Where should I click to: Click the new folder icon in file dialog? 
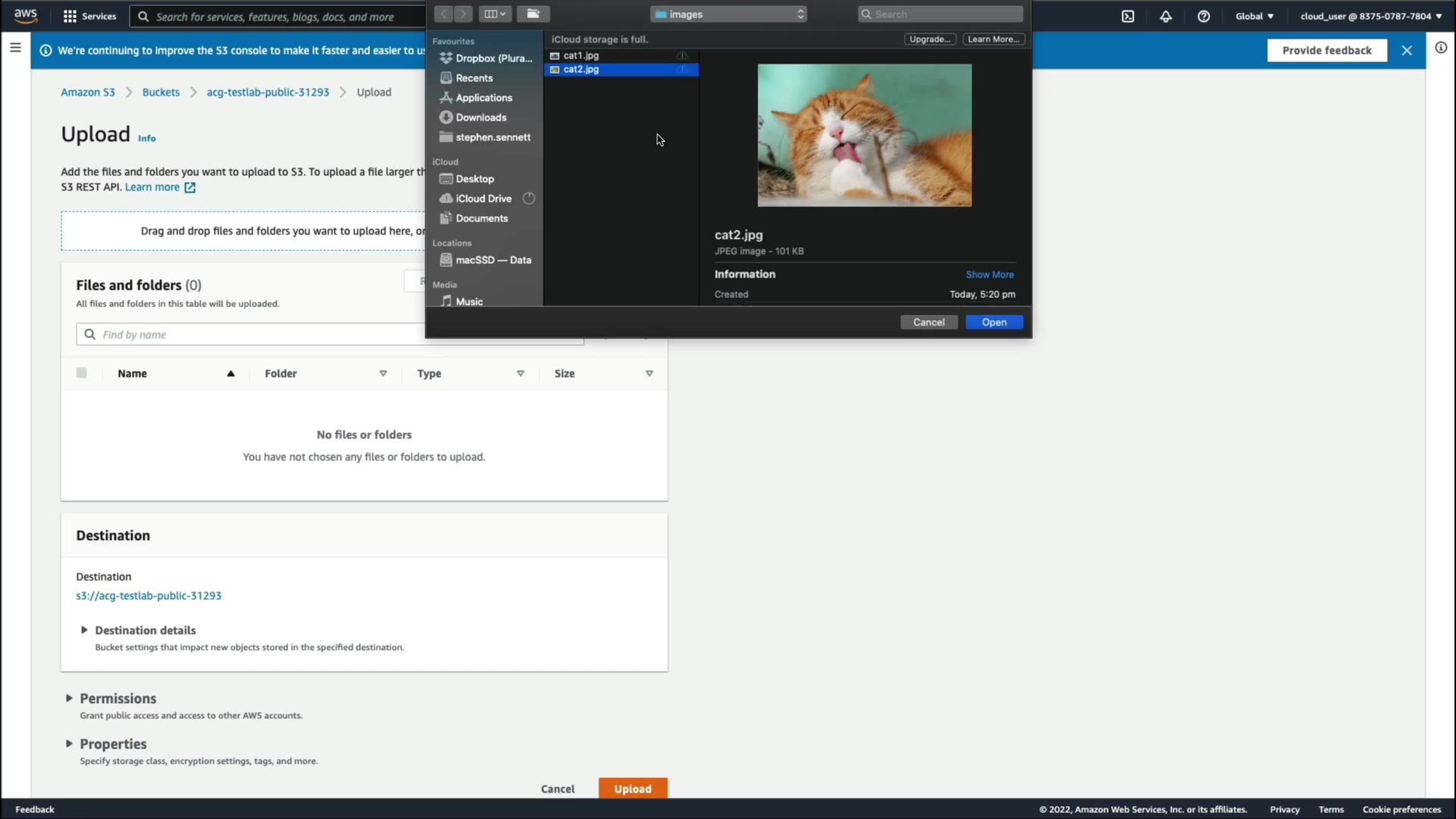(533, 14)
